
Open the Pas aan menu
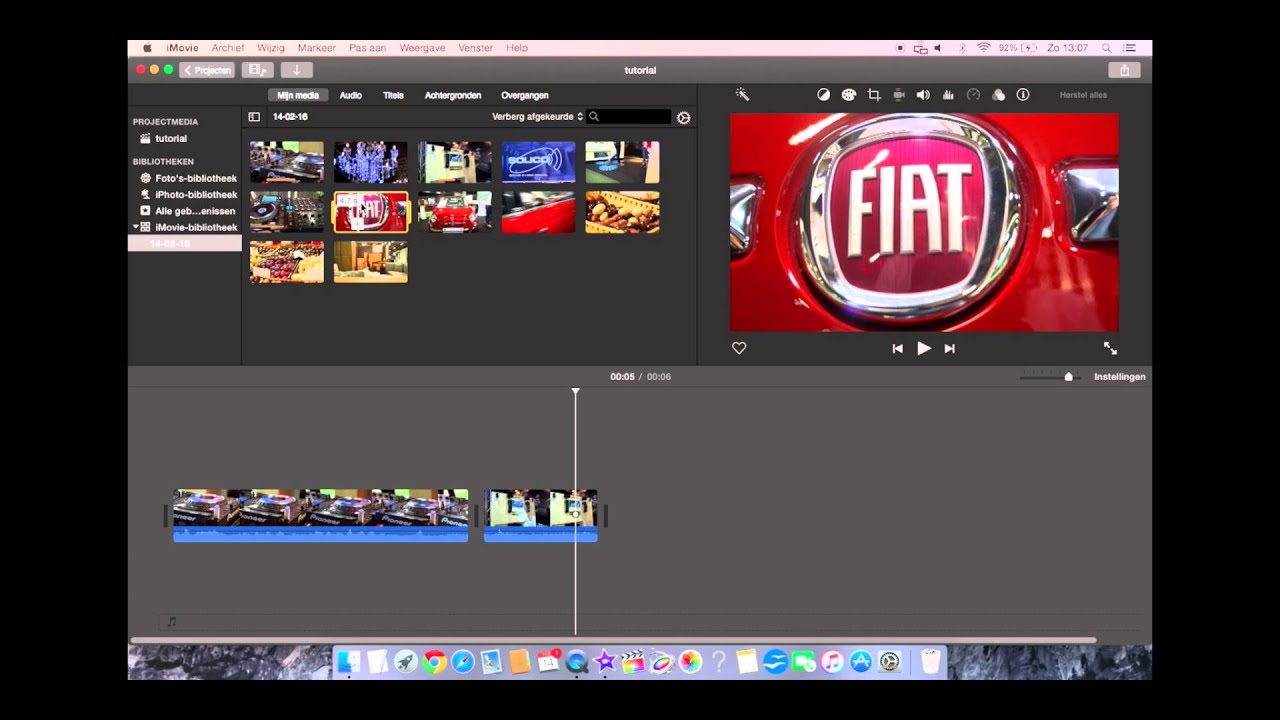coord(368,48)
